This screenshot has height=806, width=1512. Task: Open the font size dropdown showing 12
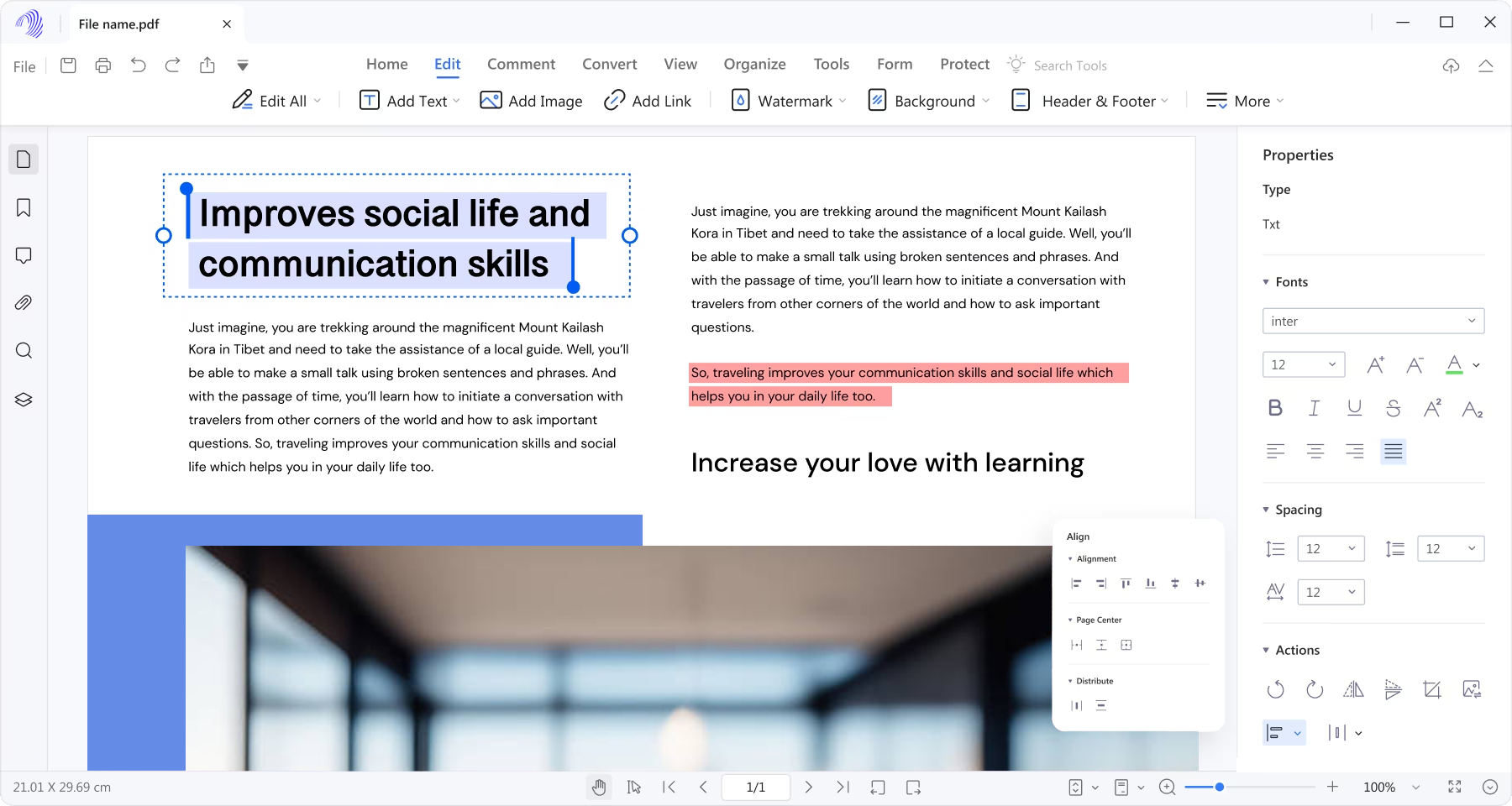pyautogui.click(x=1302, y=364)
